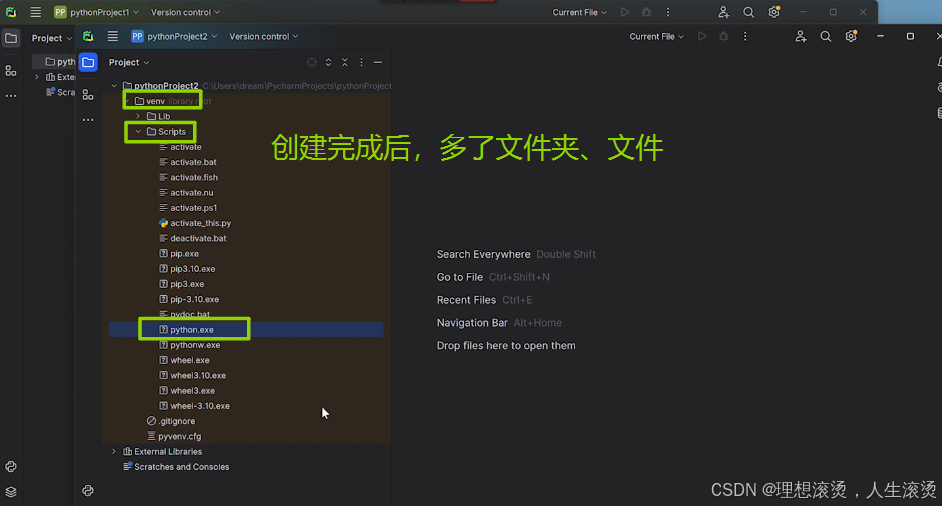Open Current File dropdown in pythonProject1
942x506 pixels.
(579, 12)
